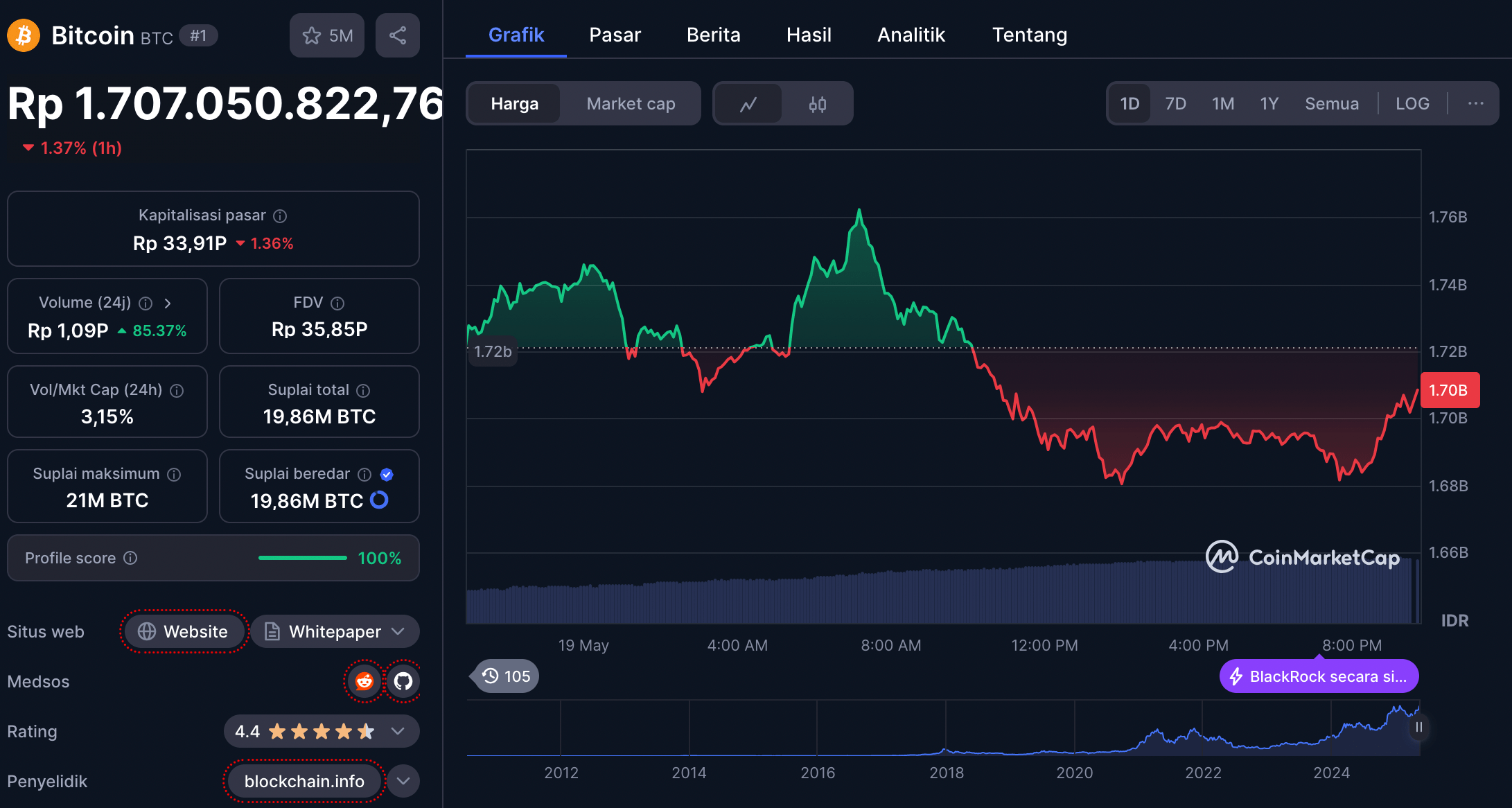Click the 105 history events badge
Screen dimensions: 1512x808
pyautogui.click(x=507, y=676)
